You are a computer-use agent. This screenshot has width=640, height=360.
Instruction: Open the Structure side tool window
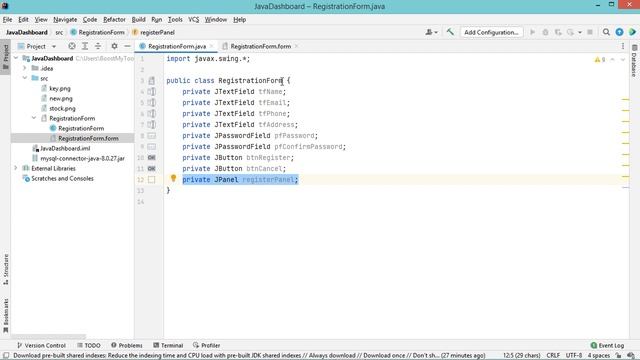pos(6,269)
